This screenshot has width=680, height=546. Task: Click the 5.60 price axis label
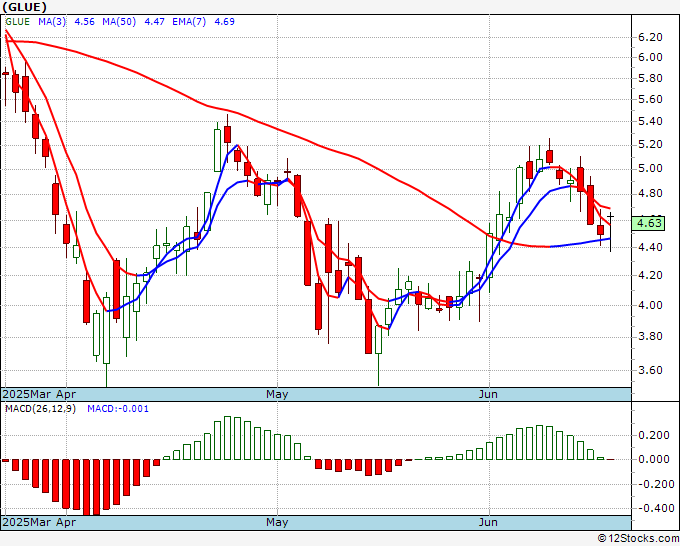tap(651, 99)
